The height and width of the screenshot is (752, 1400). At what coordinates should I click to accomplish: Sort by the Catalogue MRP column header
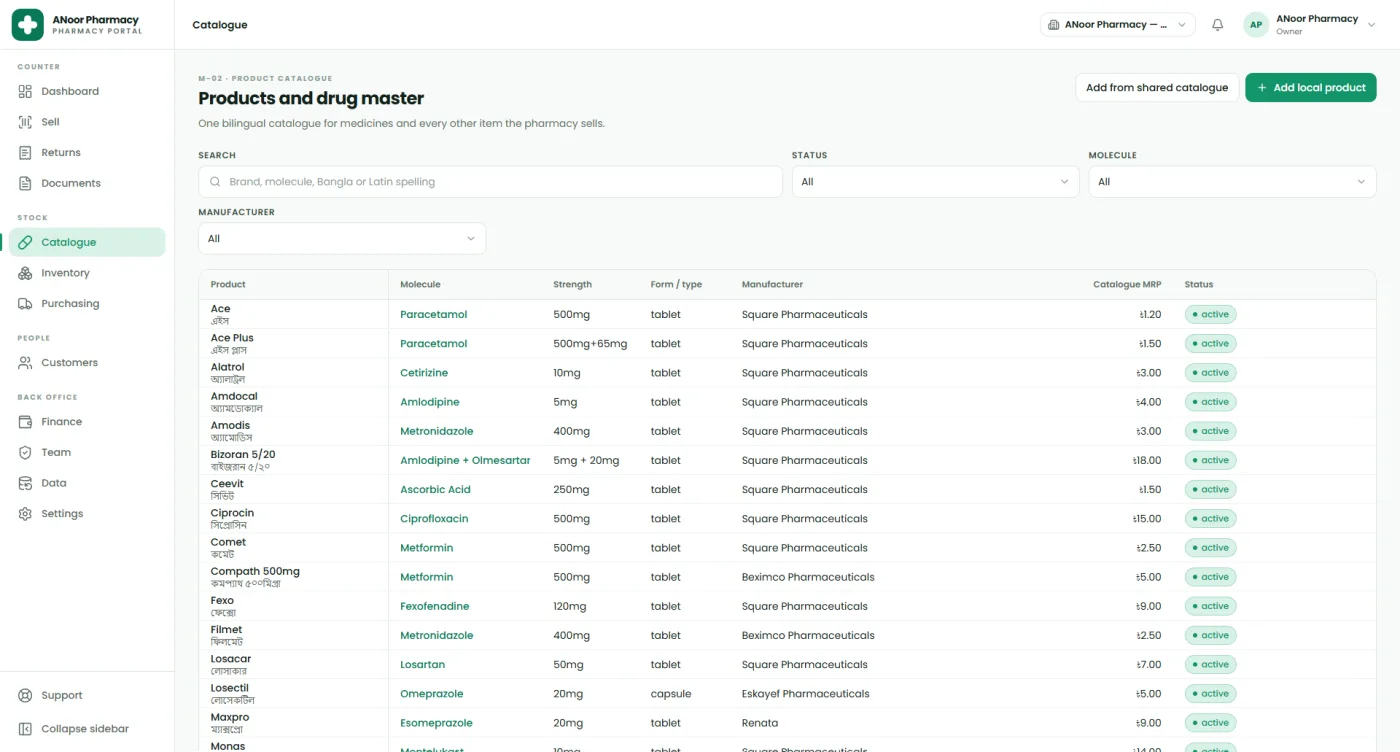(1127, 285)
